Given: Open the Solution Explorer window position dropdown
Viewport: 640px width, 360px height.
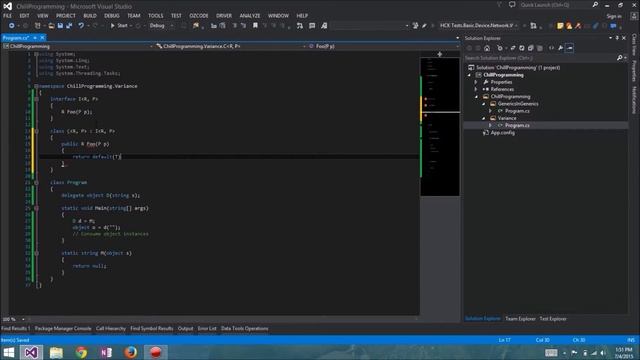Looking at the screenshot, I should [x=611, y=38].
